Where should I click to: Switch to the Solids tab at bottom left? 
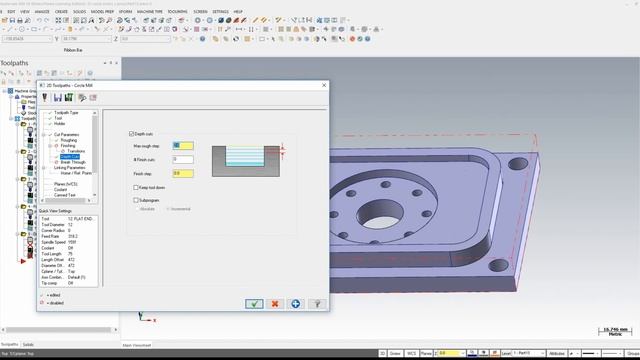pyautogui.click(x=28, y=344)
